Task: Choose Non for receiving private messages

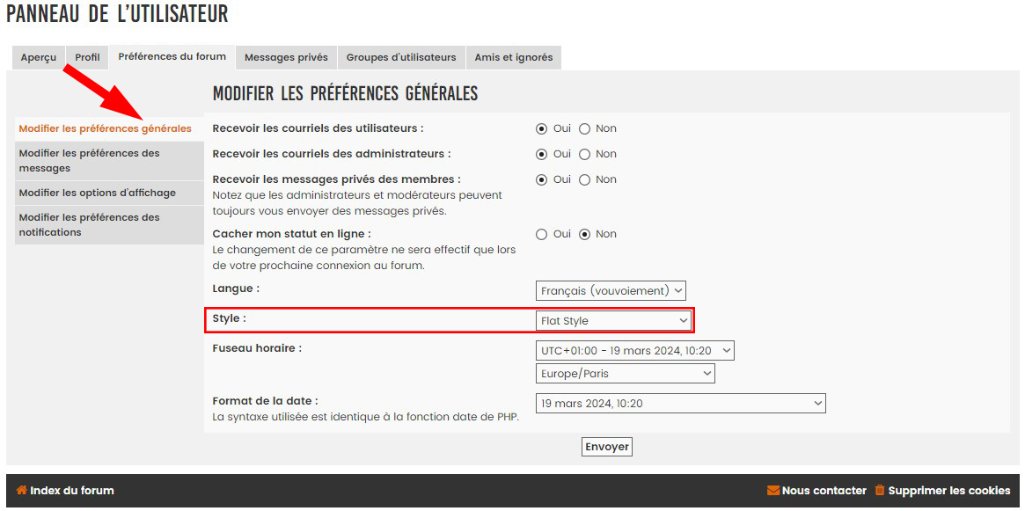Action: [x=585, y=181]
